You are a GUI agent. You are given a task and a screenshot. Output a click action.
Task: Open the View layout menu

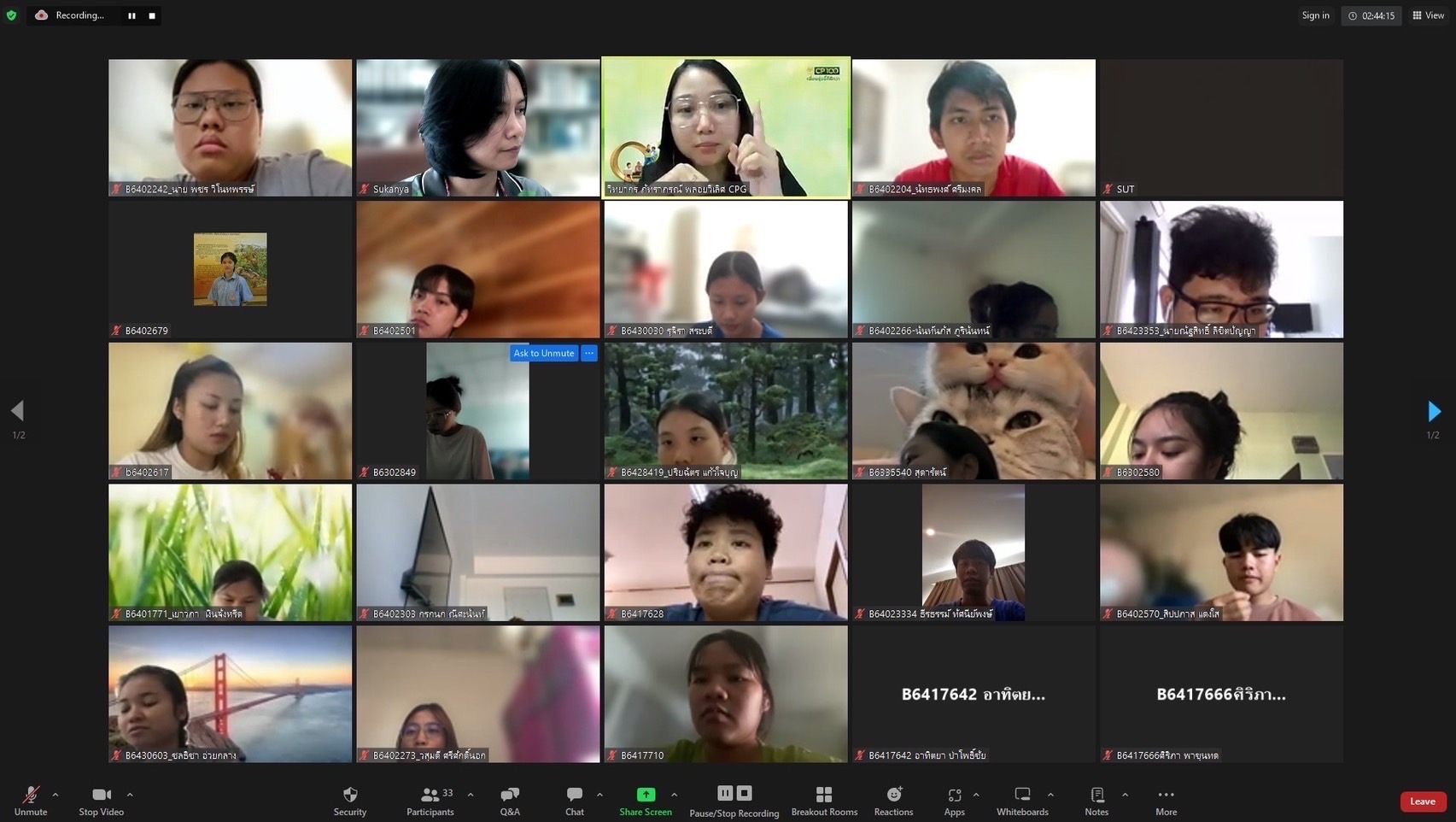point(1428,15)
